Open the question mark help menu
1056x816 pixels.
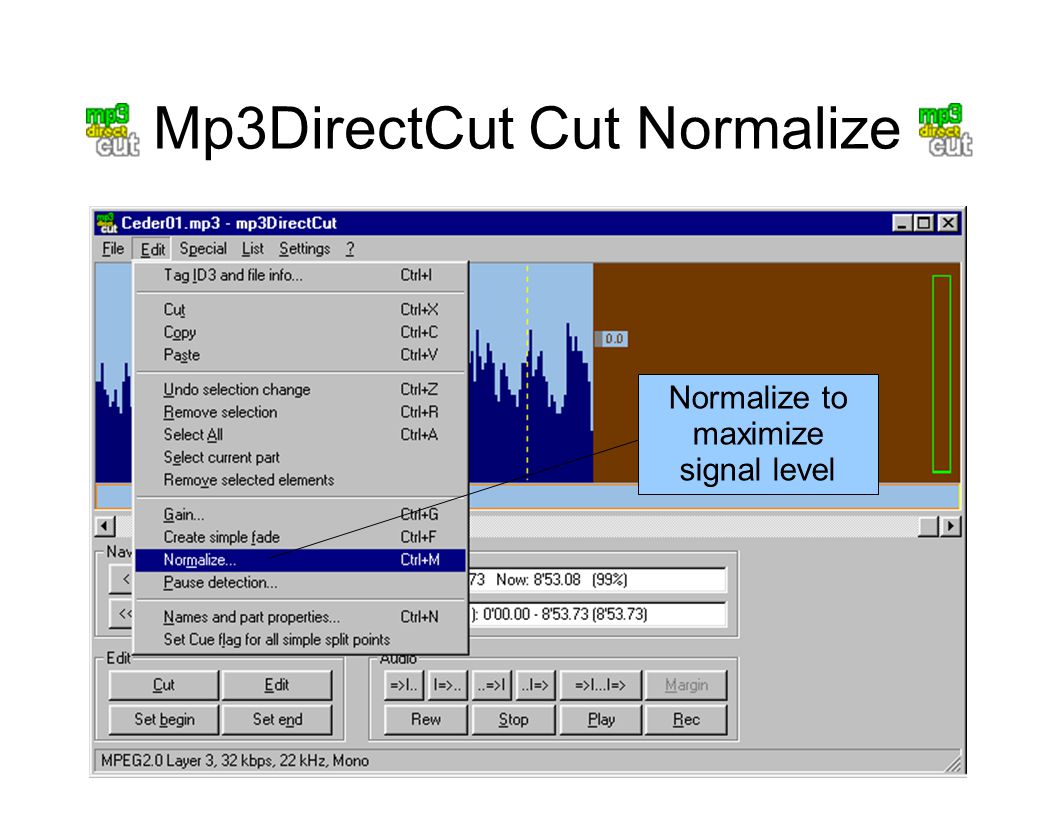point(350,249)
